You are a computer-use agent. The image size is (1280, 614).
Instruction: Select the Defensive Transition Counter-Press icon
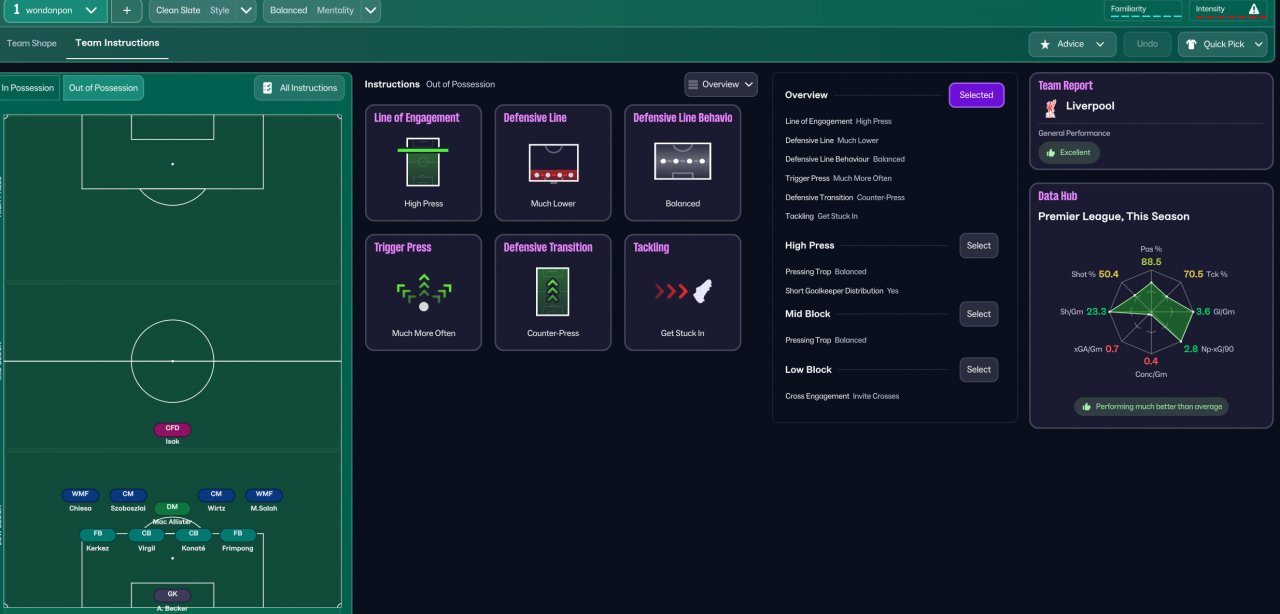coord(553,292)
